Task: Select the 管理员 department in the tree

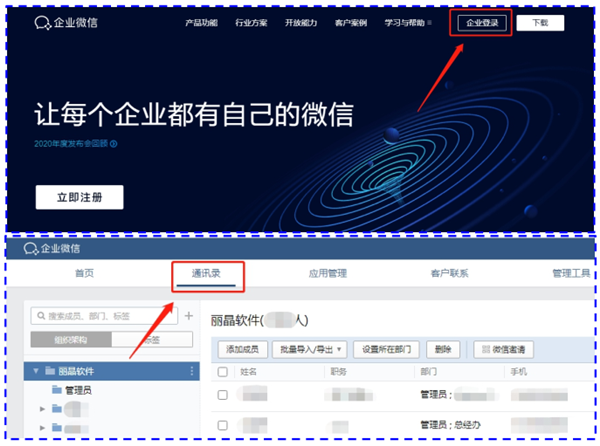Action: tap(78, 390)
